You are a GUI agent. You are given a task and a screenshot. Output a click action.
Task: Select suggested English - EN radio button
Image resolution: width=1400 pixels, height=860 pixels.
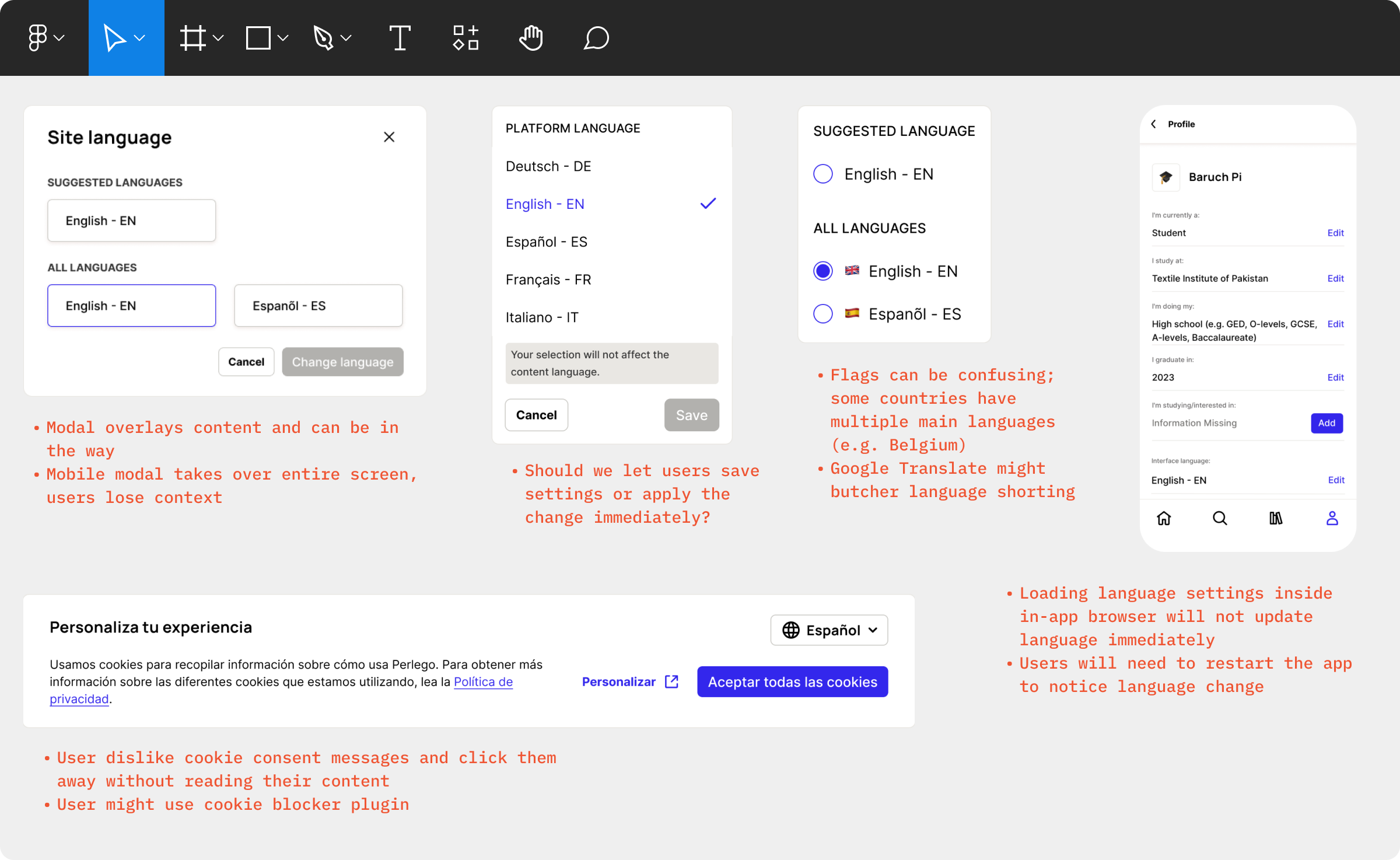point(822,174)
